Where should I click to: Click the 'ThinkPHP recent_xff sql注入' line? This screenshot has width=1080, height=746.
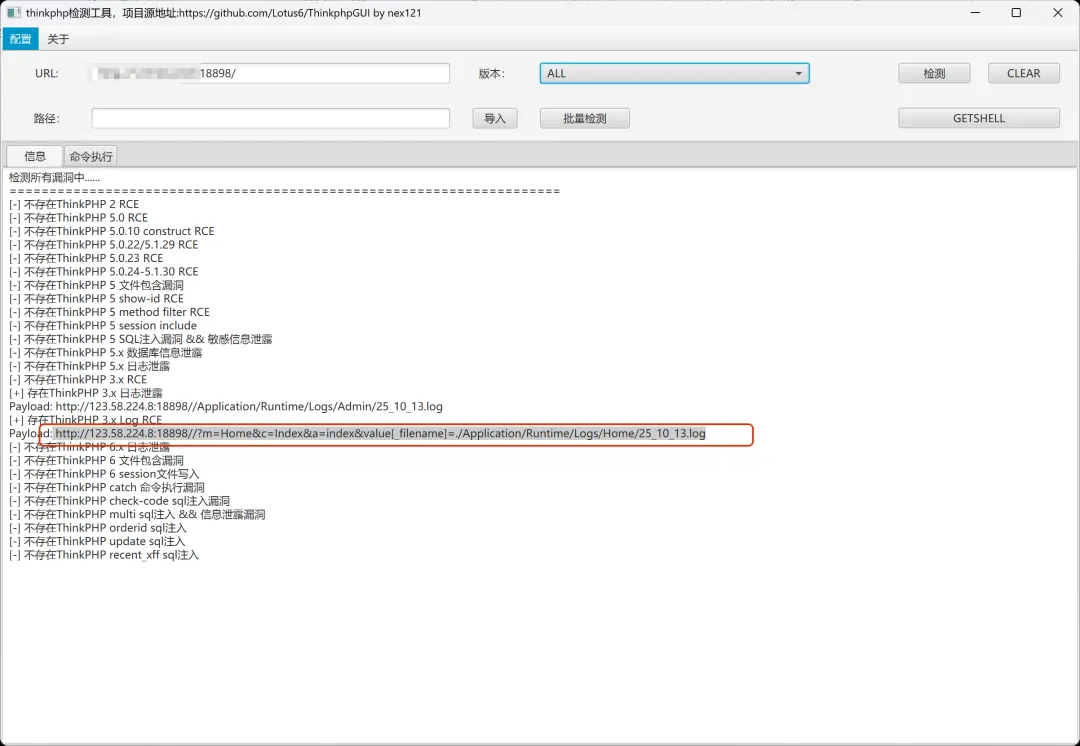[x=104, y=555]
